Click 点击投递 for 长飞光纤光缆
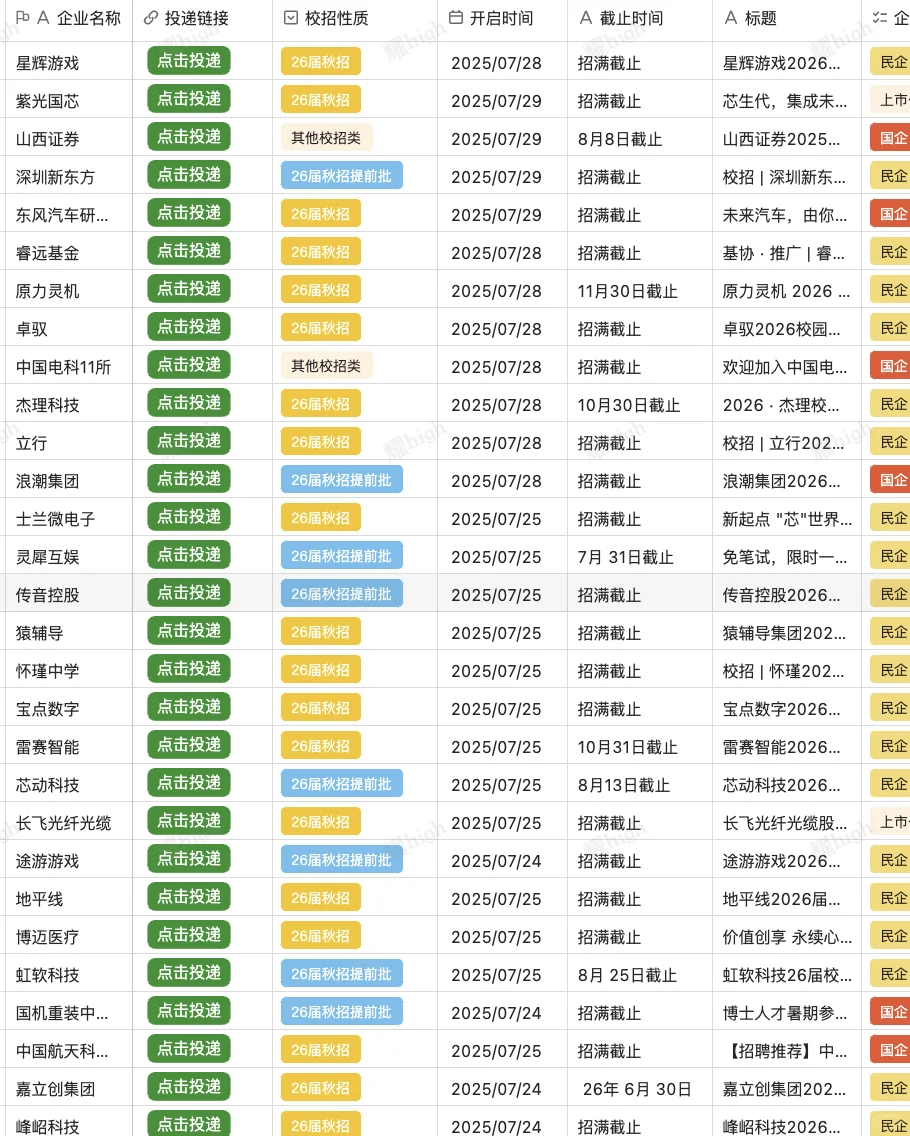910x1136 pixels. [x=188, y=821]
